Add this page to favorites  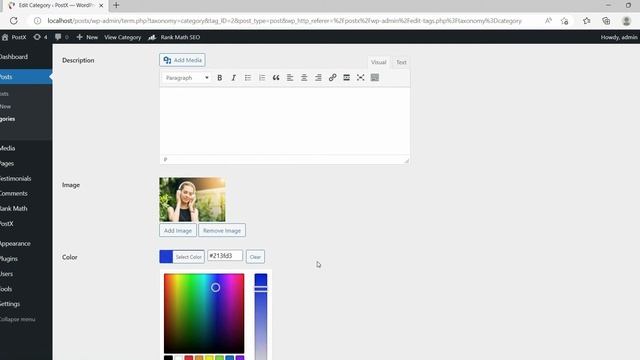565,21
